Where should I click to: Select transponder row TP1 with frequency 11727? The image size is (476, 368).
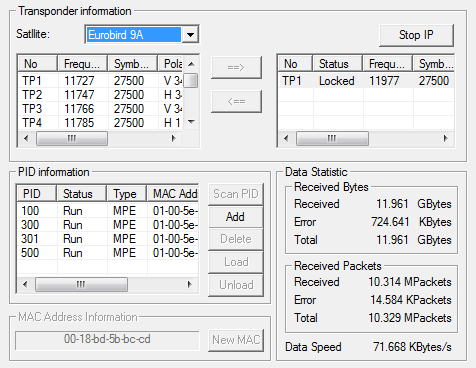pyautogui.click(x=100, y=81)
